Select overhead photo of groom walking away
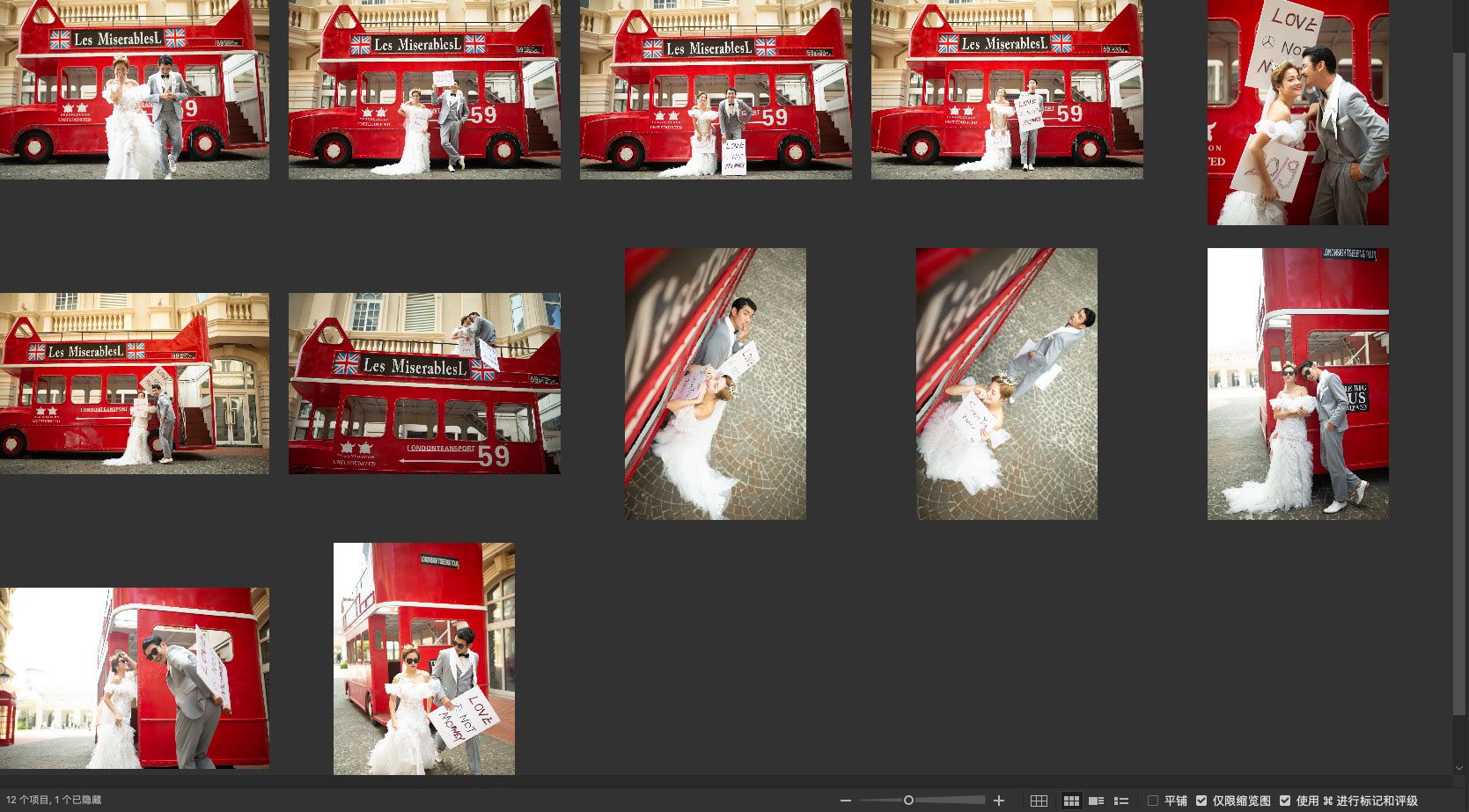1469x812 pixels. pos(1006,384)
